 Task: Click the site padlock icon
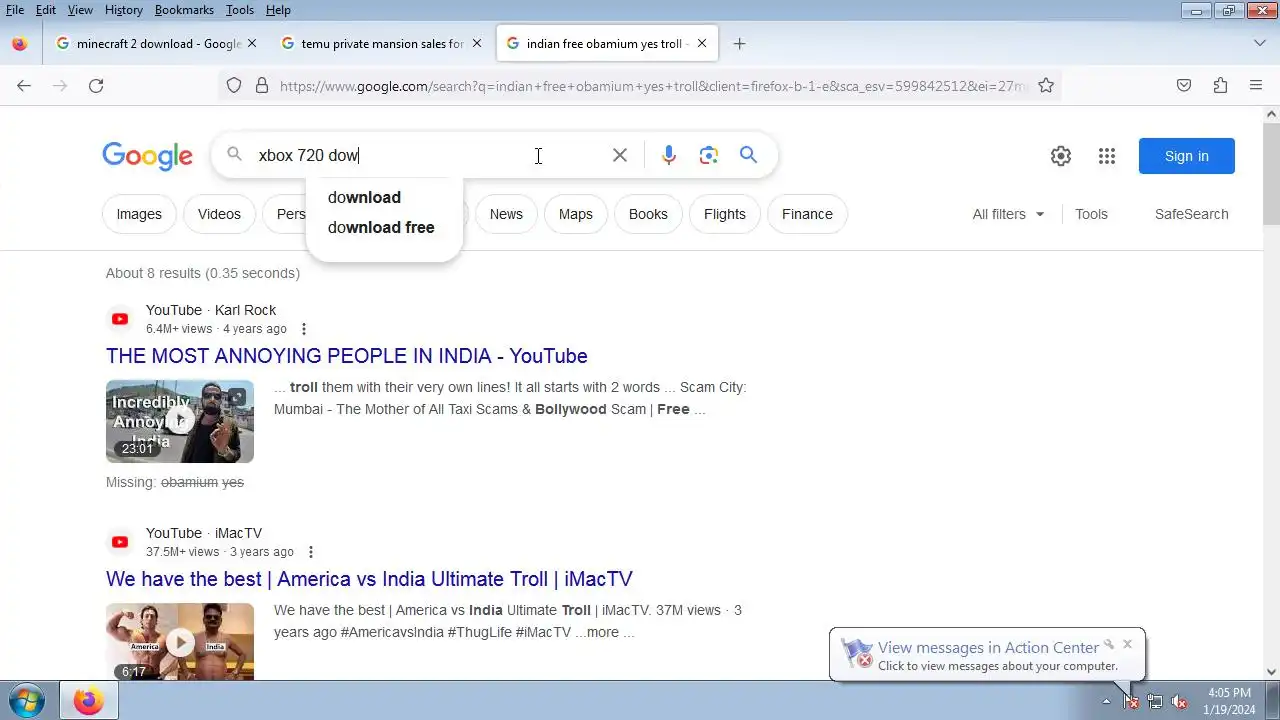click(262, 86)
